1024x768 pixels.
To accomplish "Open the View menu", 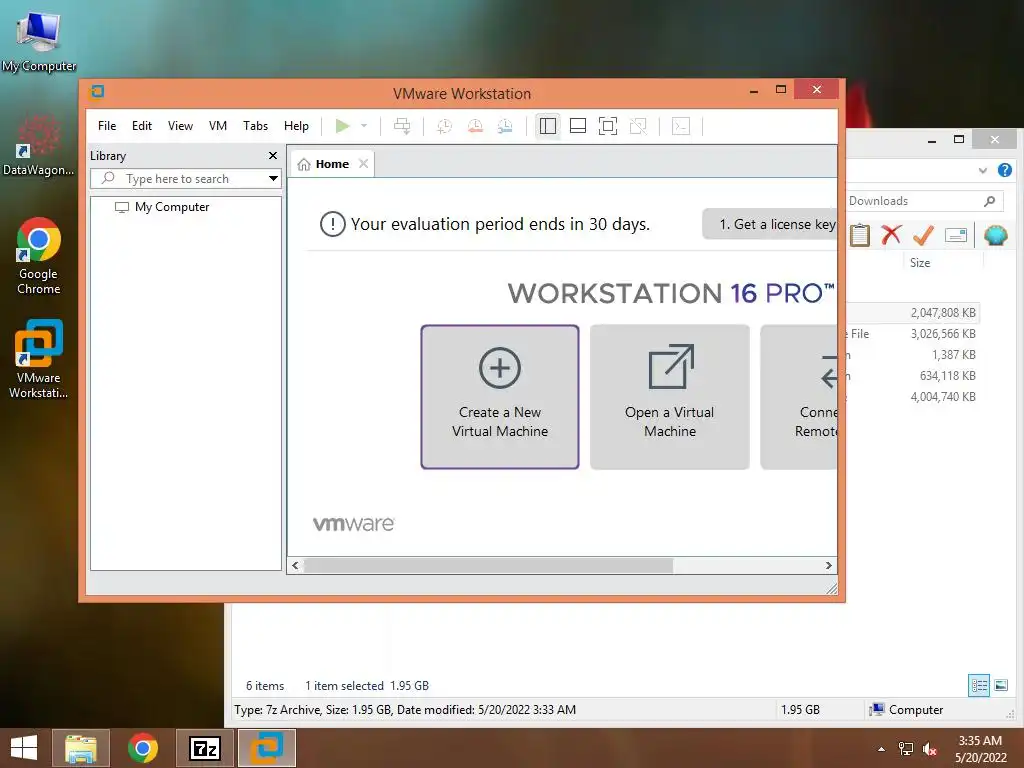I will [x=180, y=126].
